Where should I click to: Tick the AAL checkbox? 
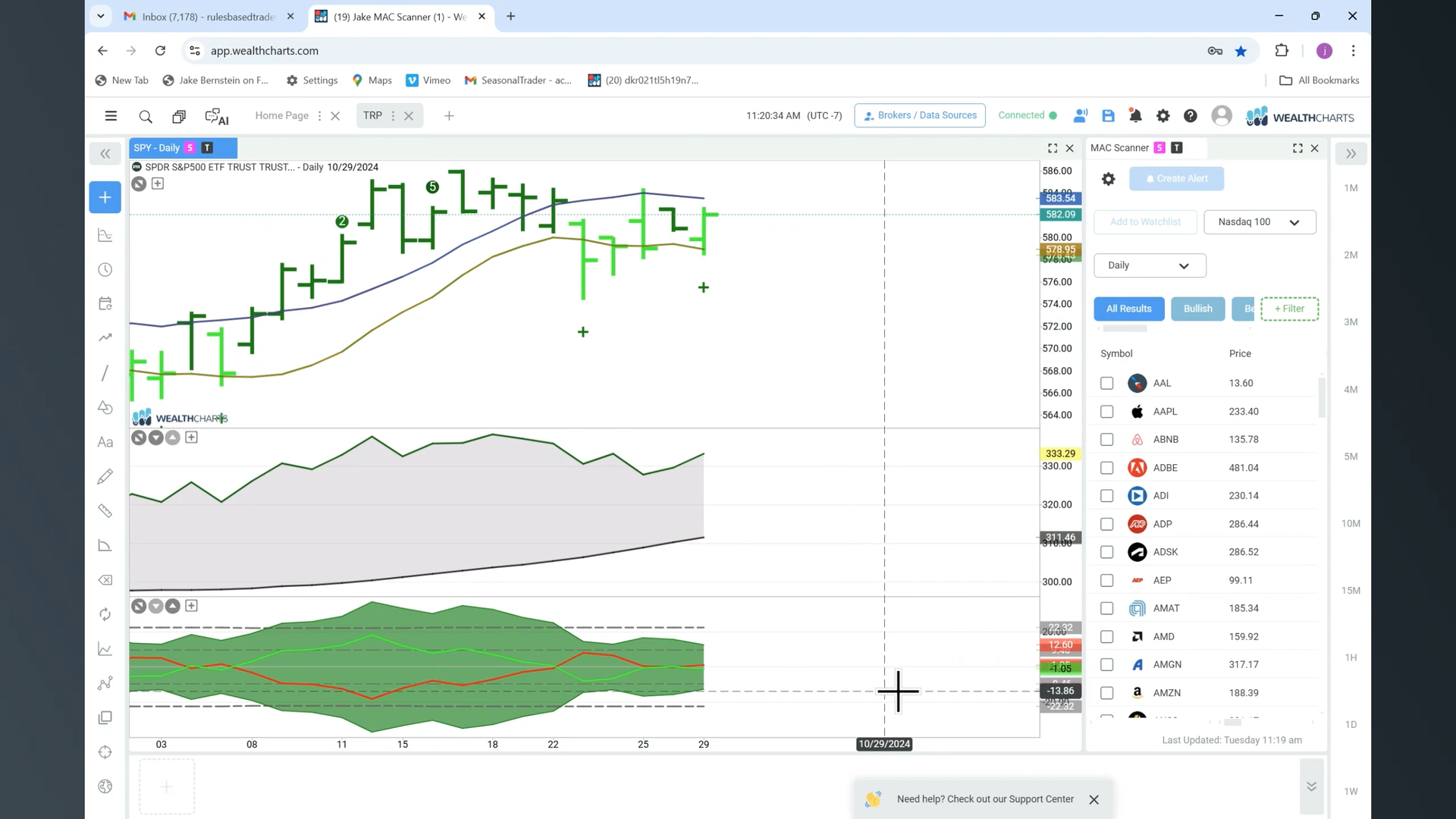1107,384
